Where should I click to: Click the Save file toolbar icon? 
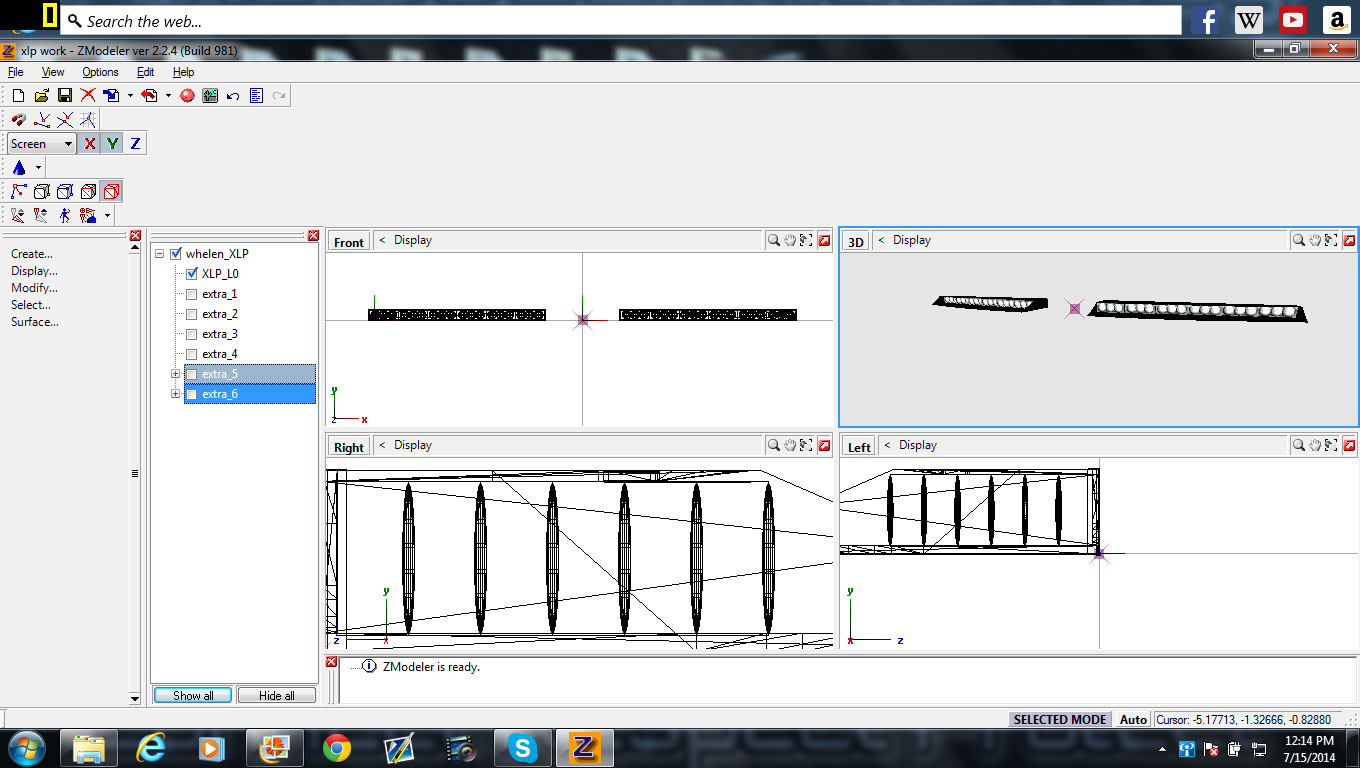(x=65, y=96)
